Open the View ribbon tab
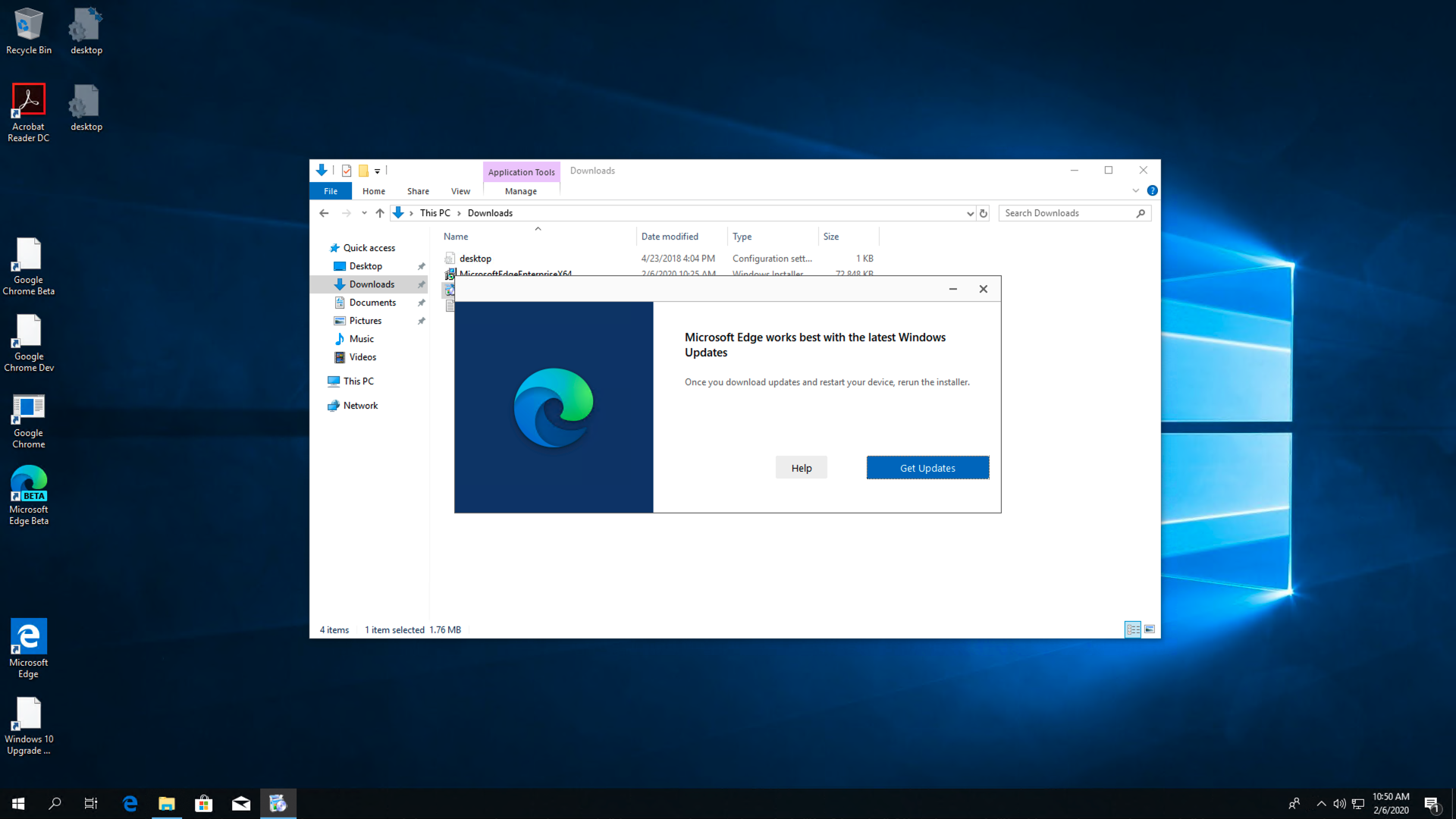 [460, 191]
